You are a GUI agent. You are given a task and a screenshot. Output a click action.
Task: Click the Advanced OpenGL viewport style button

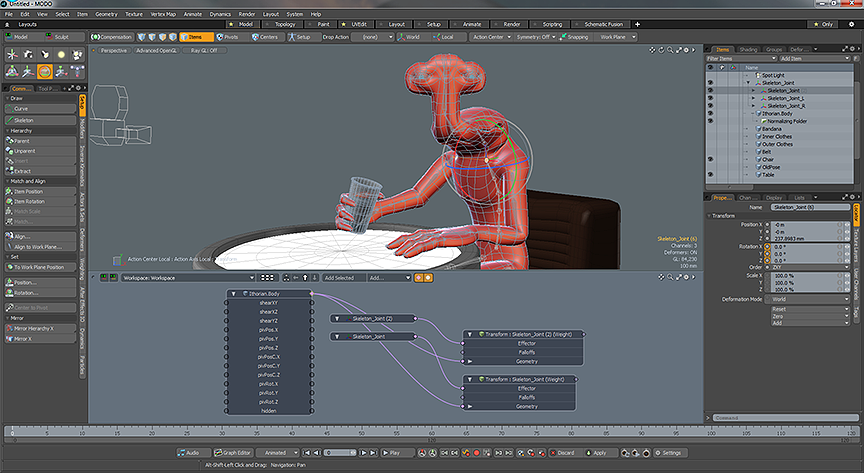click(x=156, y=50)
